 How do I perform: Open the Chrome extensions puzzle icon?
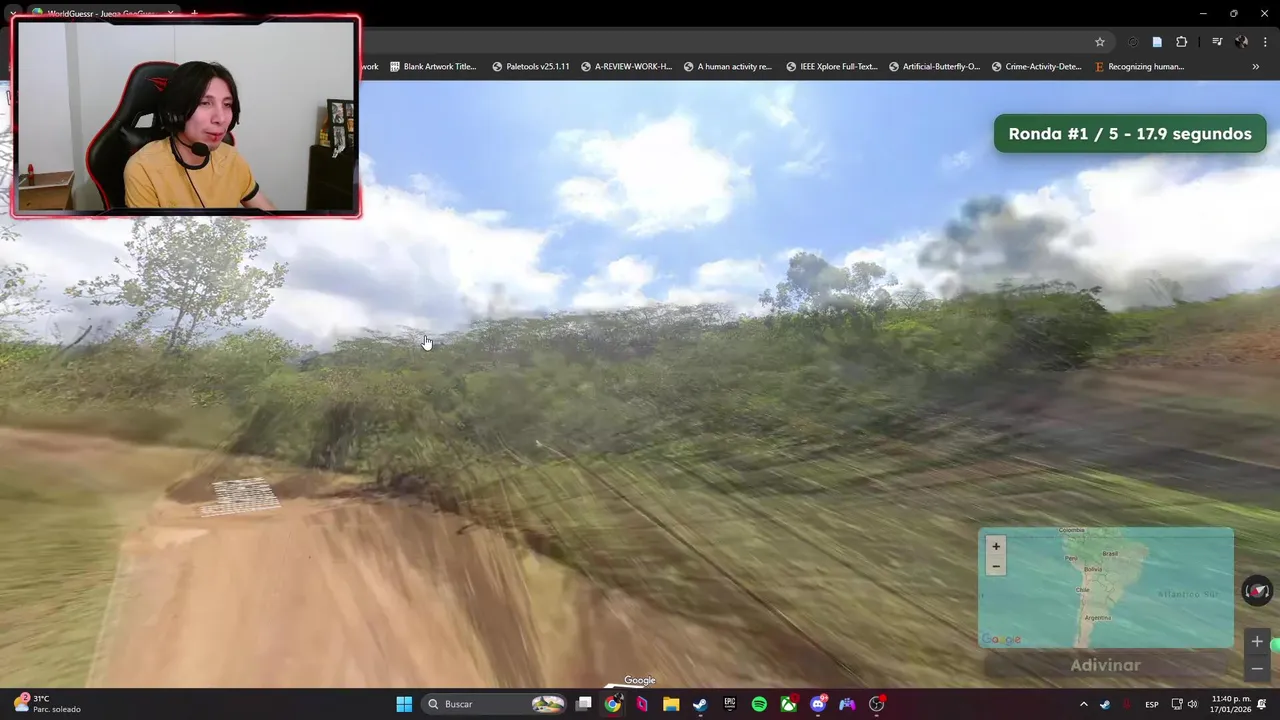pos(1181,42)
